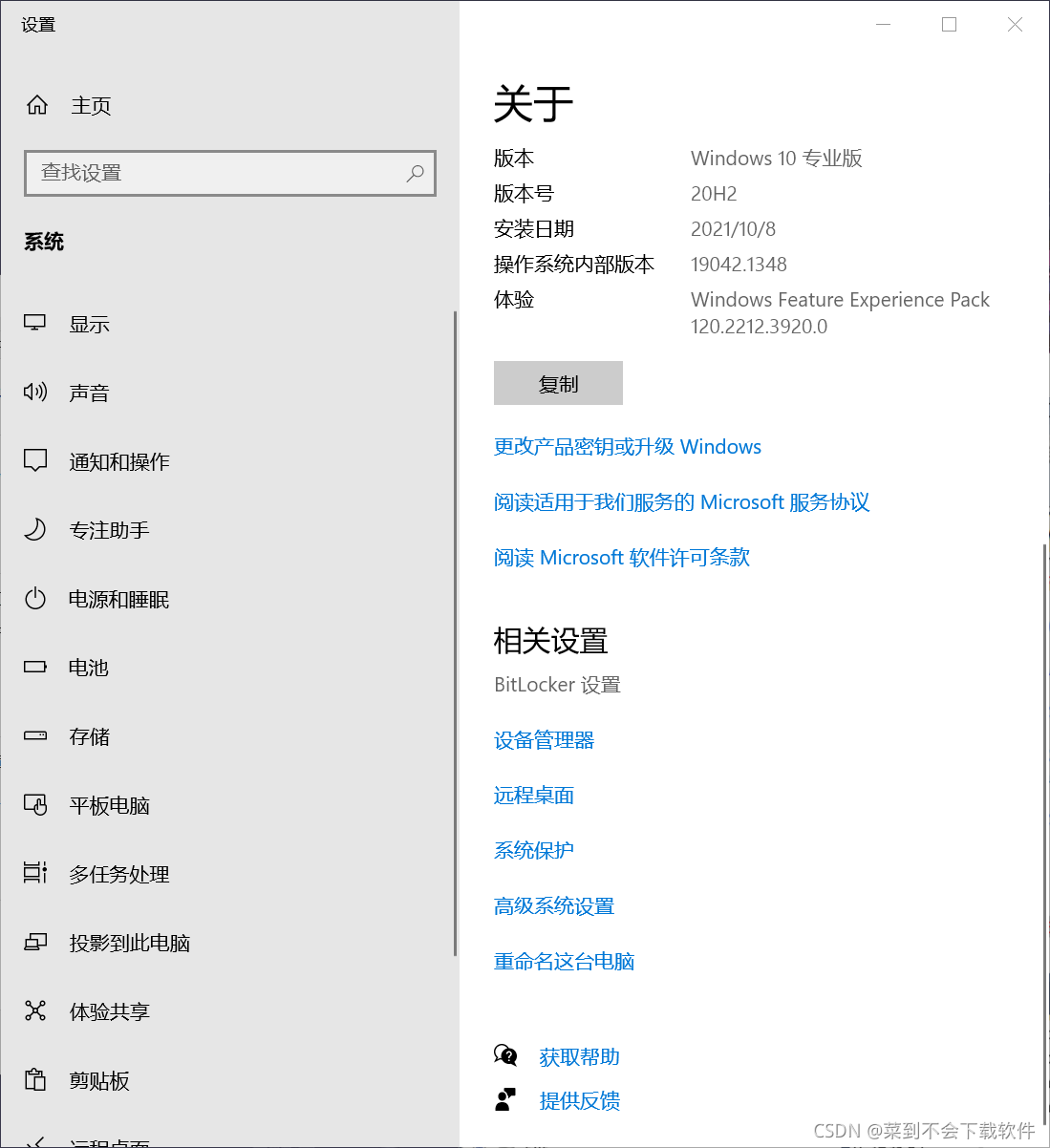
Task: Click the Tablet (平板电脑) icon
Action: (x=35, y=805)
